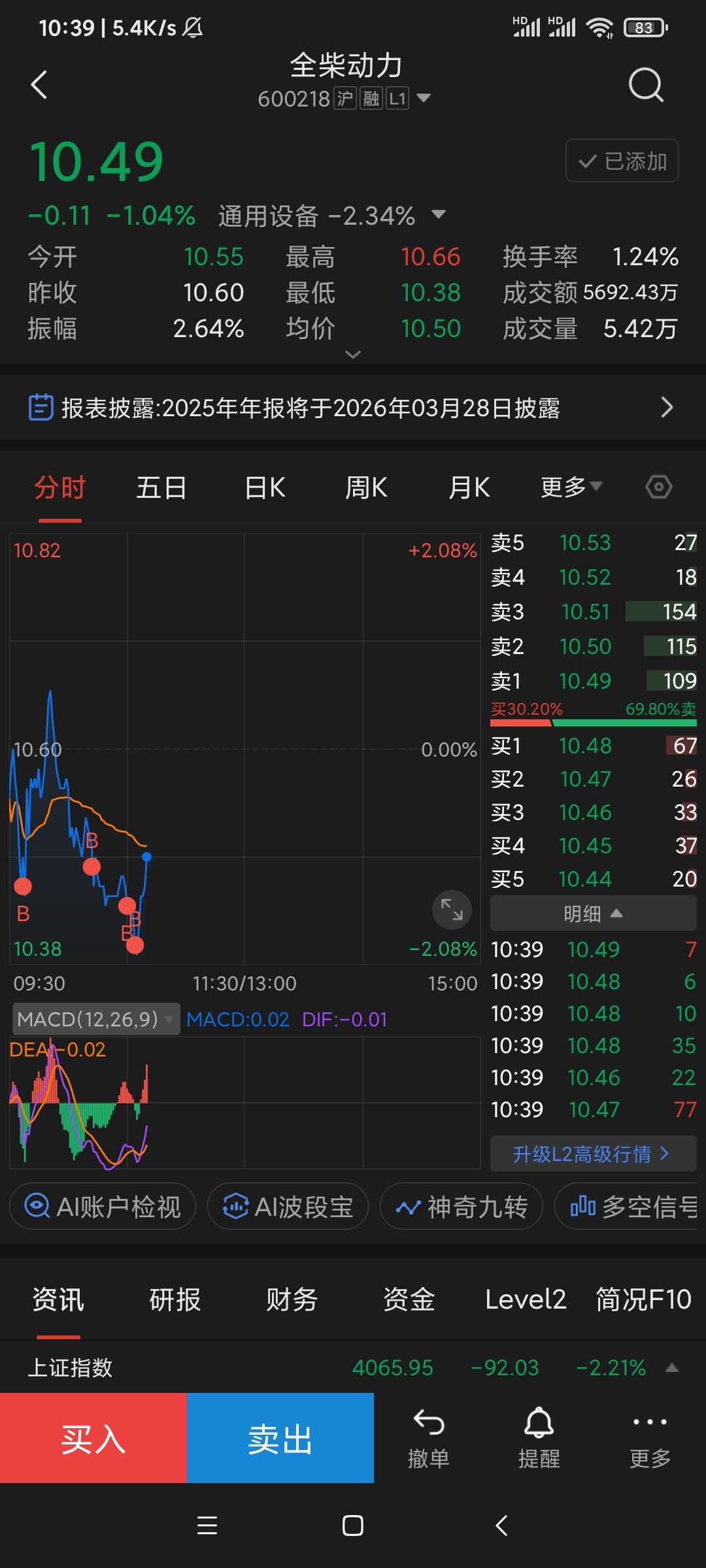Select 买1 order row at 10.48

pyautogui.click(x=594, y=745)
